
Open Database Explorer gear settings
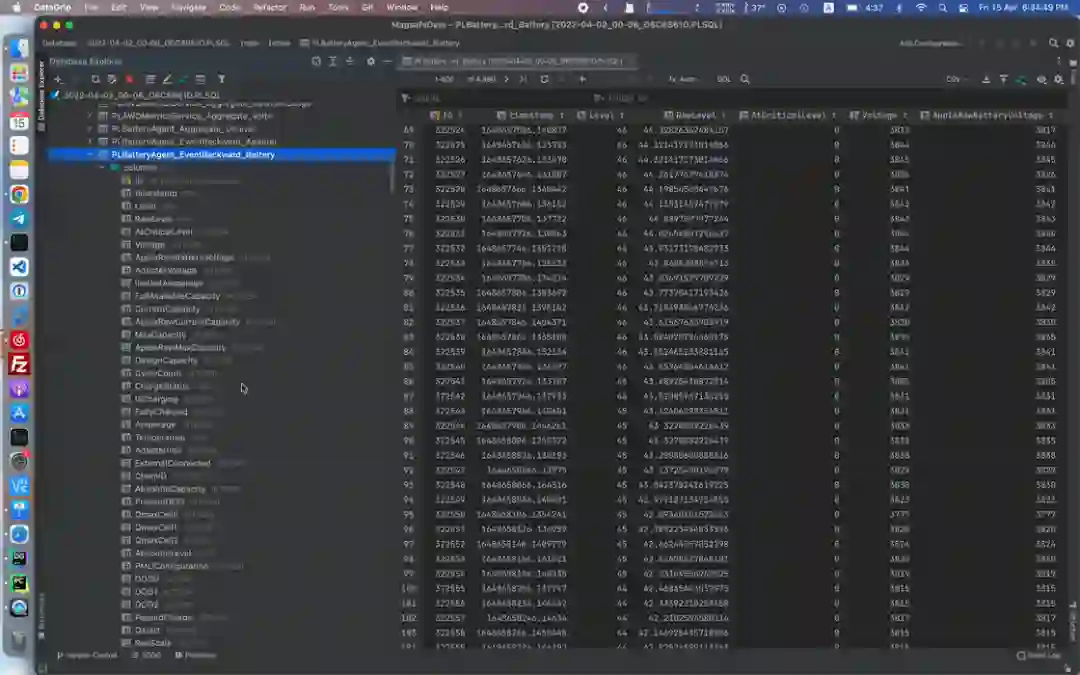pyautogui.click(x=370, y=61)
